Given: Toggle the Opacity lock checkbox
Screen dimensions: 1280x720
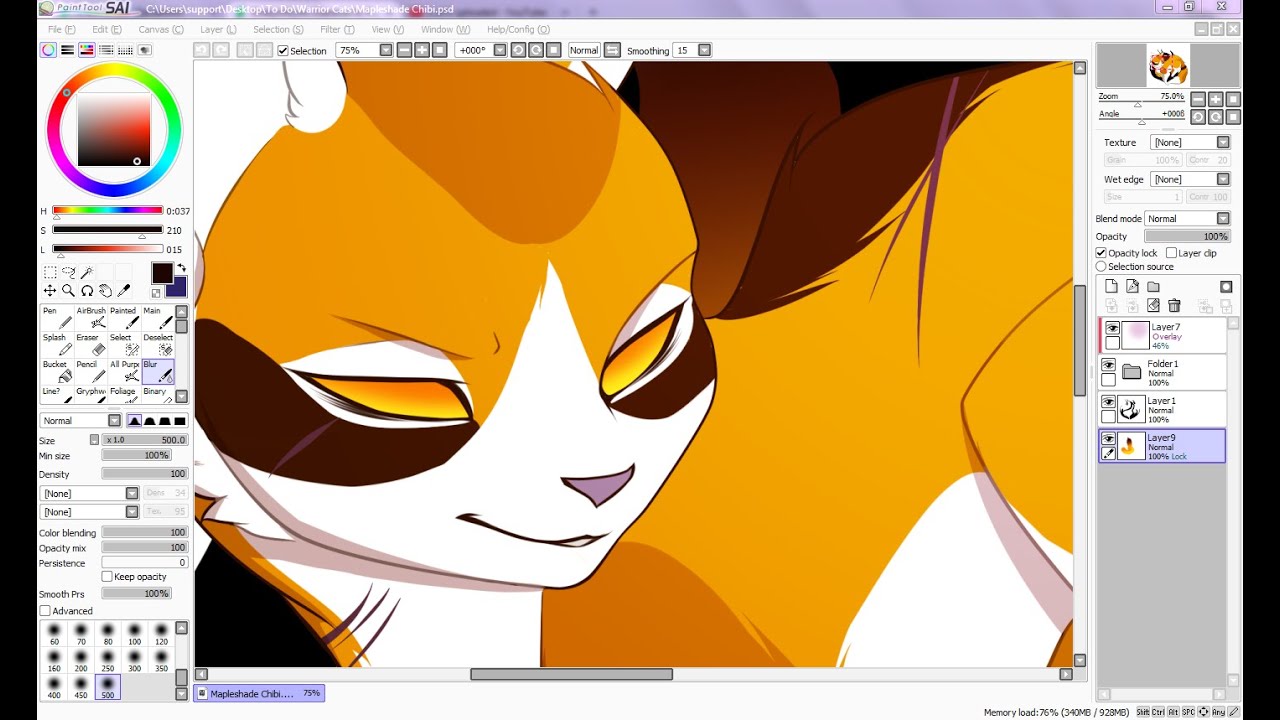Looking at the screenshot, I should (x=1101, y=253).
